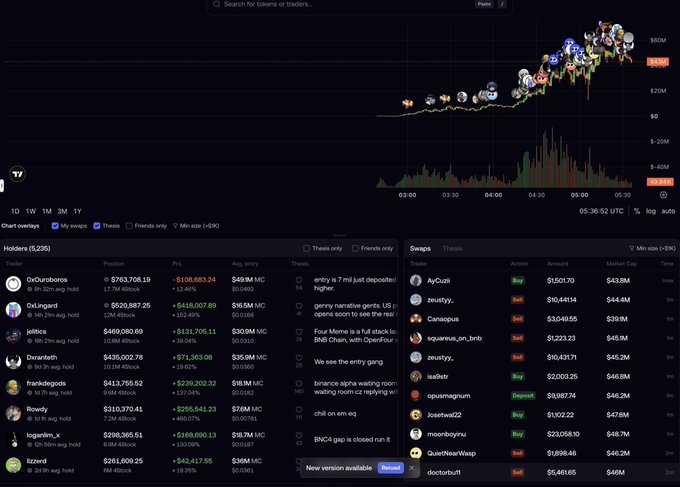
Task: Open opusmagnum avatar in Swaps
Action: (416, 395)
